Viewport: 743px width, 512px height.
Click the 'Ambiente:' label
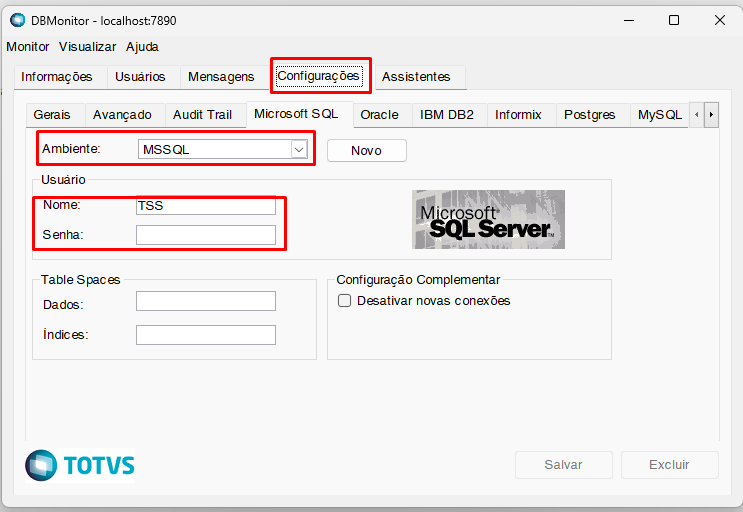71,149
